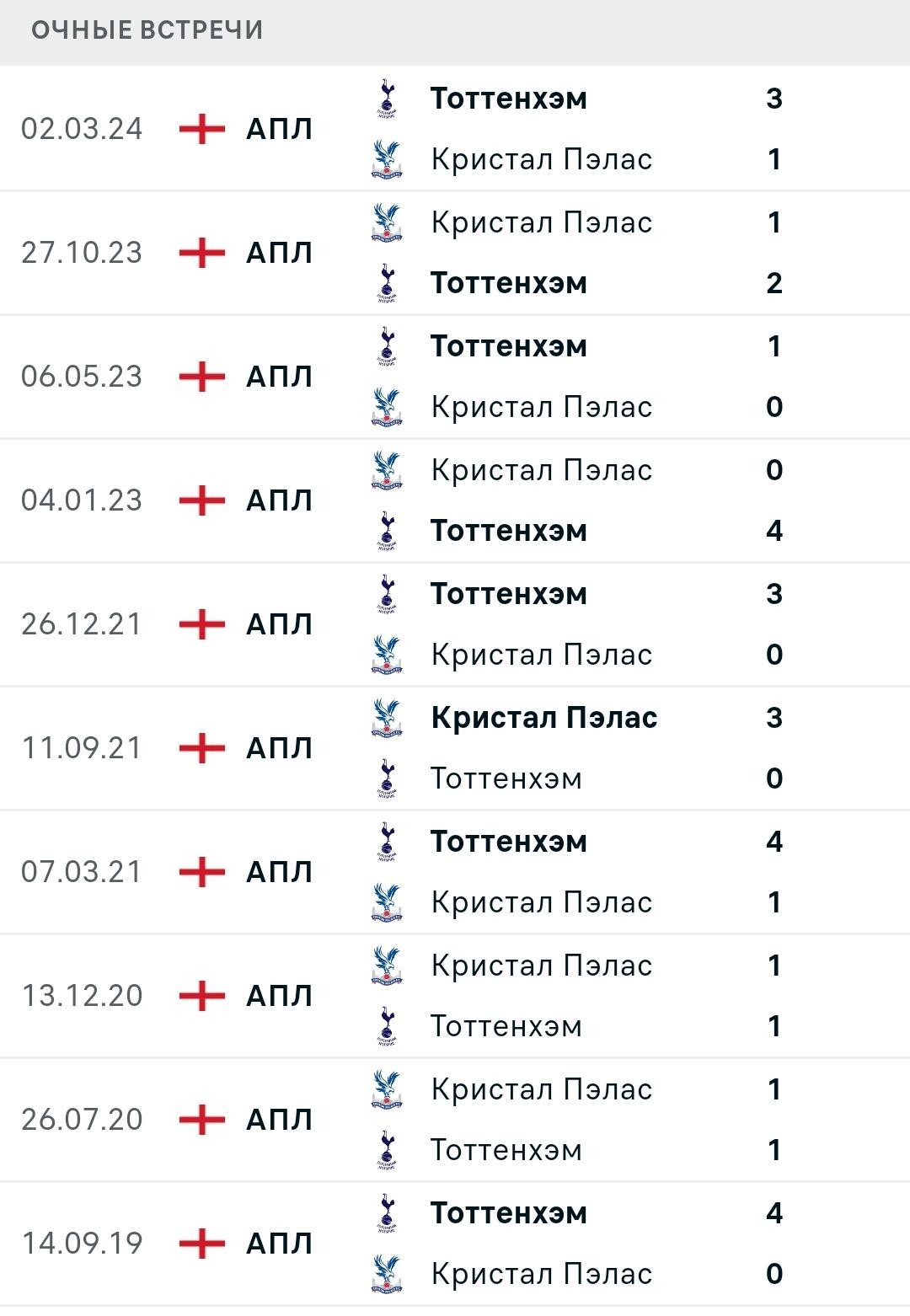Viewport: 910px width, 1316px height.
Task: Click the Tottenham crest in the 14.09.19 match
Action: (387, 1213)
